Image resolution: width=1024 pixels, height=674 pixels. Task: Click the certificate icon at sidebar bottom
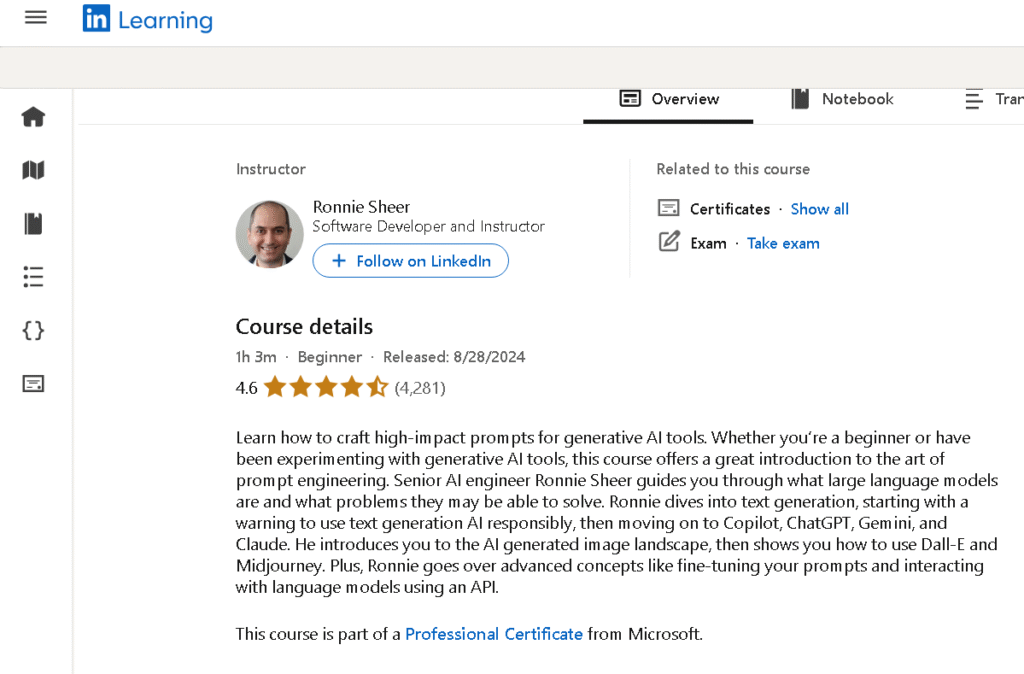(33, 383)
